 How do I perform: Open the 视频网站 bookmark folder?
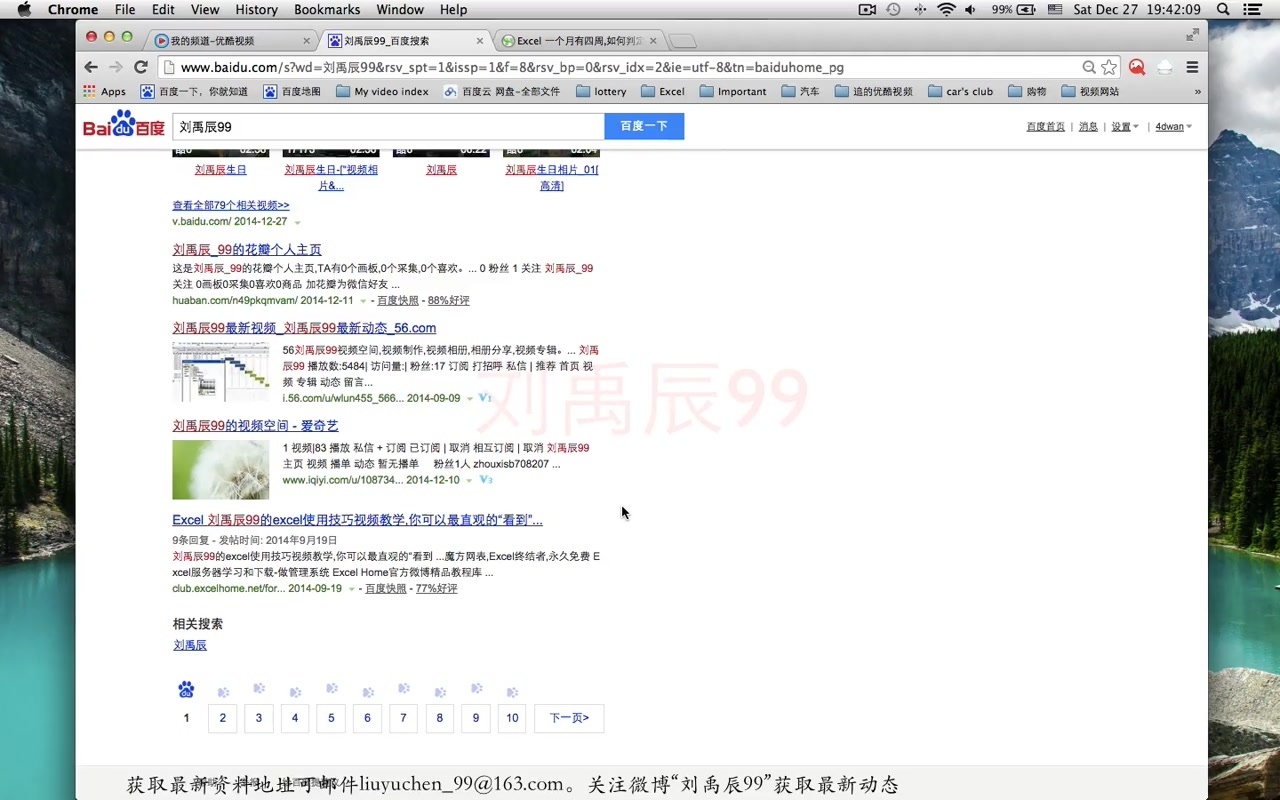[1090, 91]
